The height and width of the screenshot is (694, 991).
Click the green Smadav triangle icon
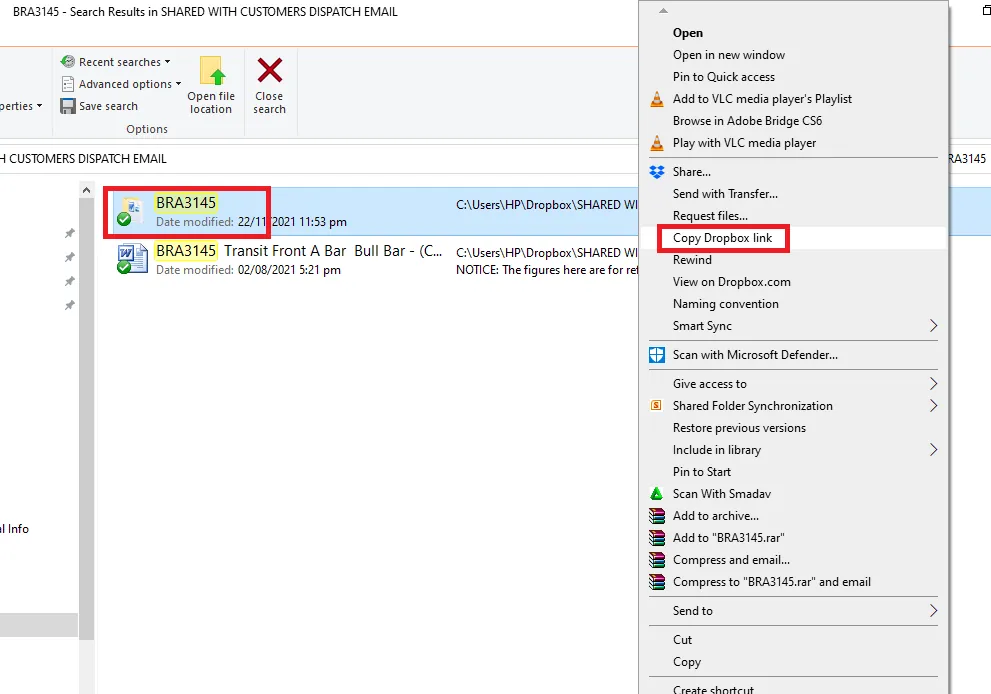(657, 494)
